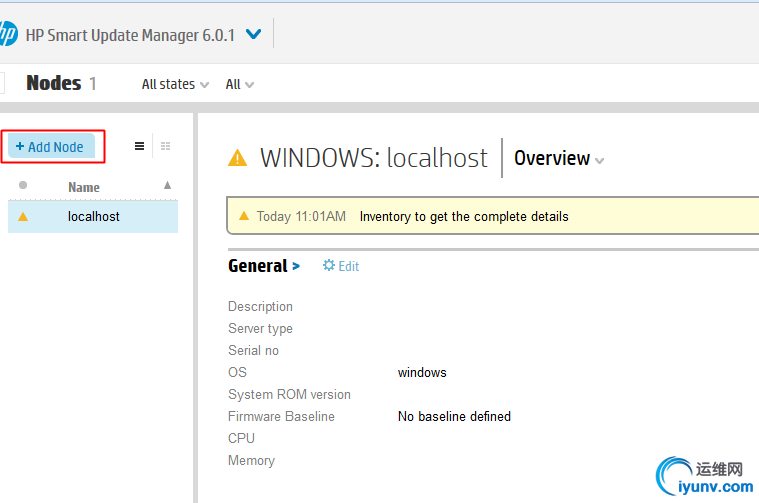
Task: Click the Edit link with gear
Action: [341, 266]
